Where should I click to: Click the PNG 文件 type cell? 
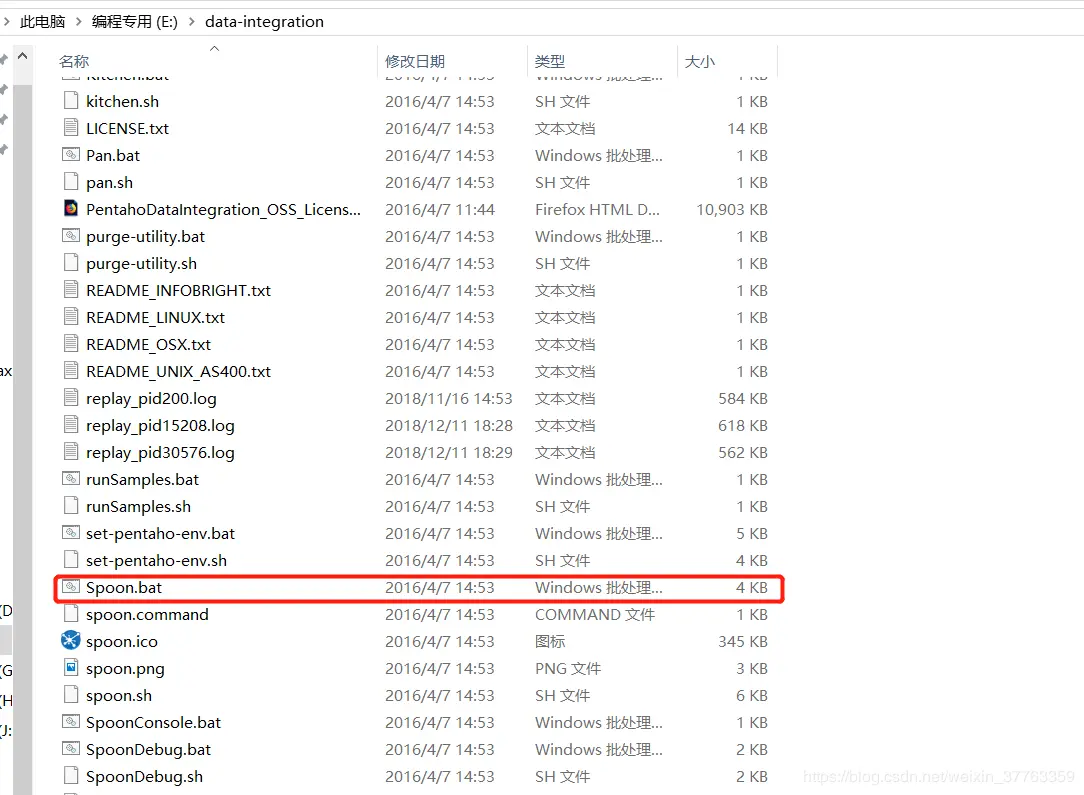pyautogui.click(x=568, y=668)
